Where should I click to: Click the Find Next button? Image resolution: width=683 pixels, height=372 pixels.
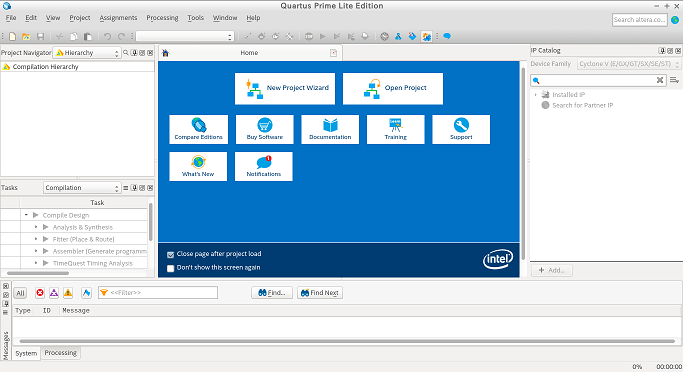(x=320, y=293)
